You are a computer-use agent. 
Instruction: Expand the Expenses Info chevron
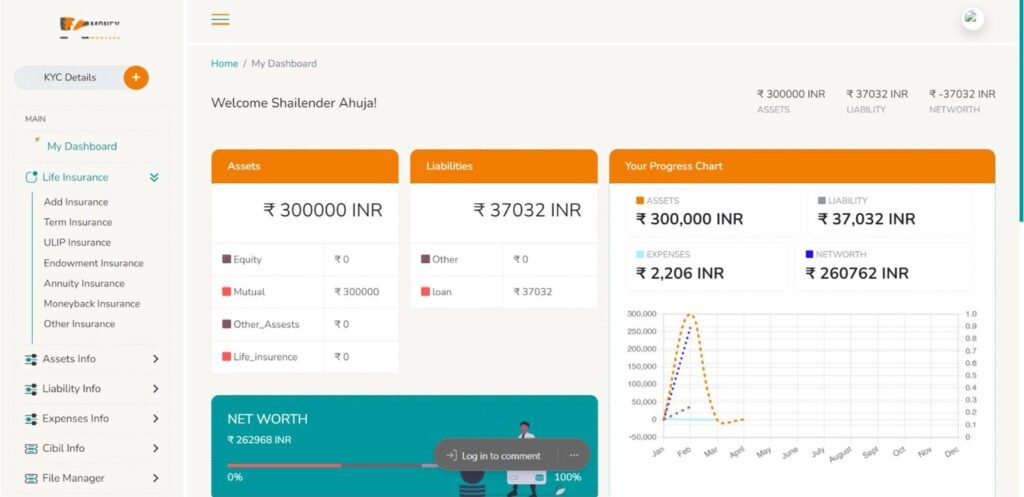[155, 419]
